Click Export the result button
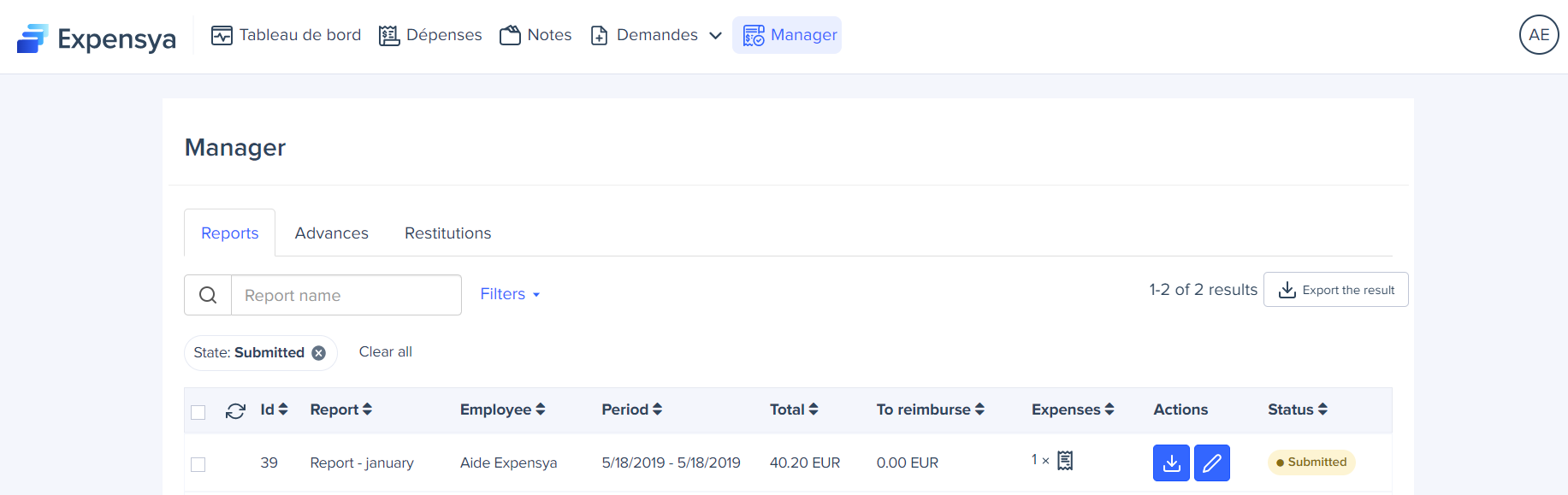Viewport: 1568px width, 495px height. [x=1335, y=290]
